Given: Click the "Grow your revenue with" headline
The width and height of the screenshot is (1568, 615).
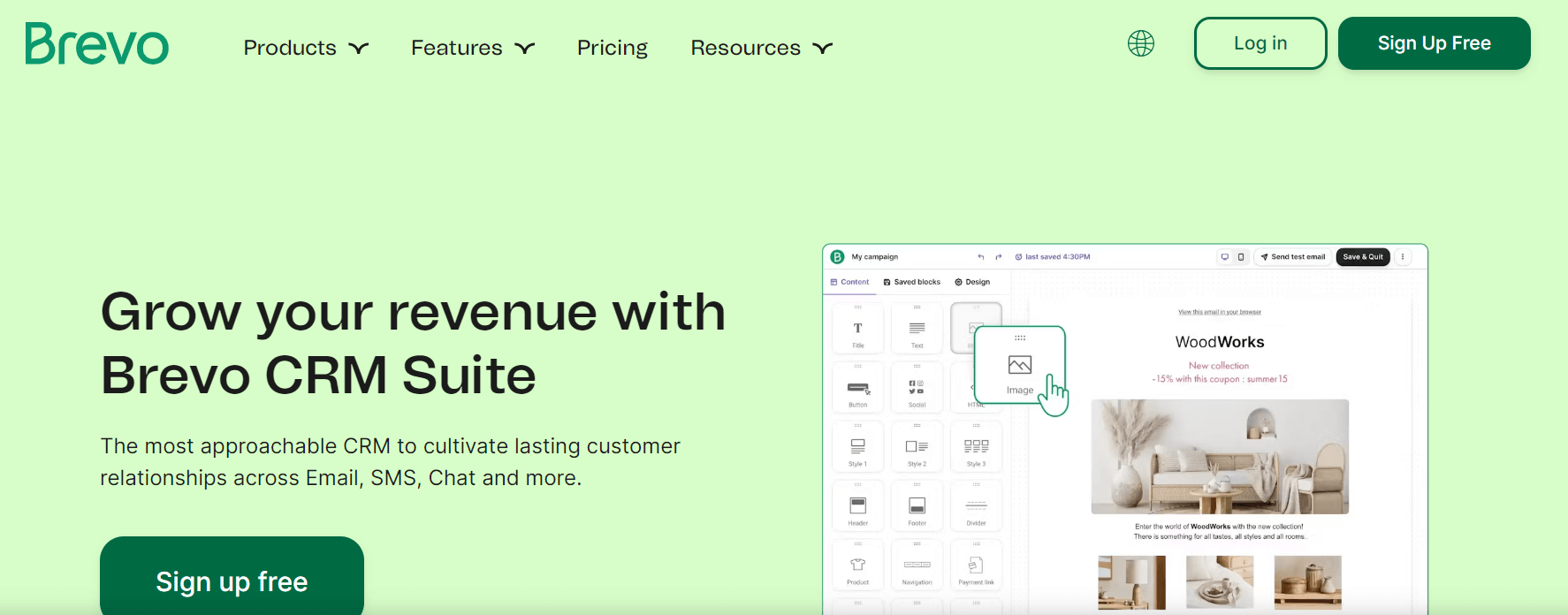Looking at the screenshot, I should (413, 312).
